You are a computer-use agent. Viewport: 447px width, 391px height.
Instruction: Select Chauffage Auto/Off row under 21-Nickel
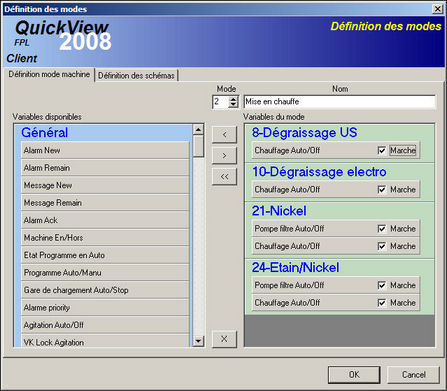coord(336,246)
